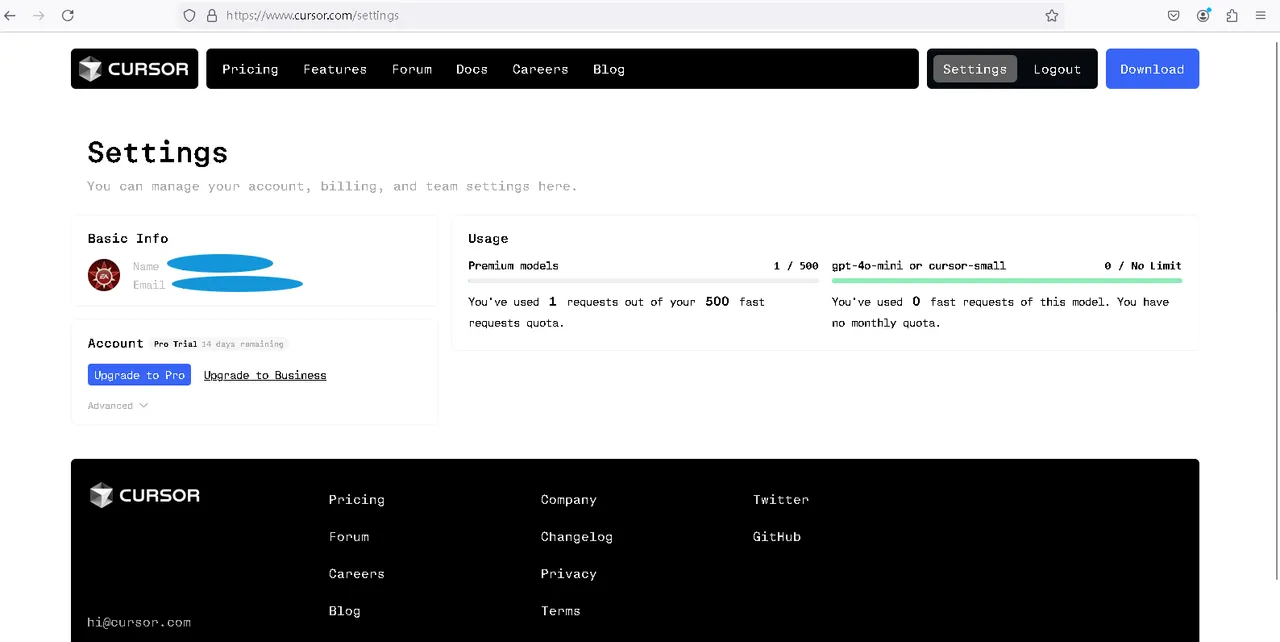Click the Premium models label
Screen dimensions: 1280x642
coord(513,266)
